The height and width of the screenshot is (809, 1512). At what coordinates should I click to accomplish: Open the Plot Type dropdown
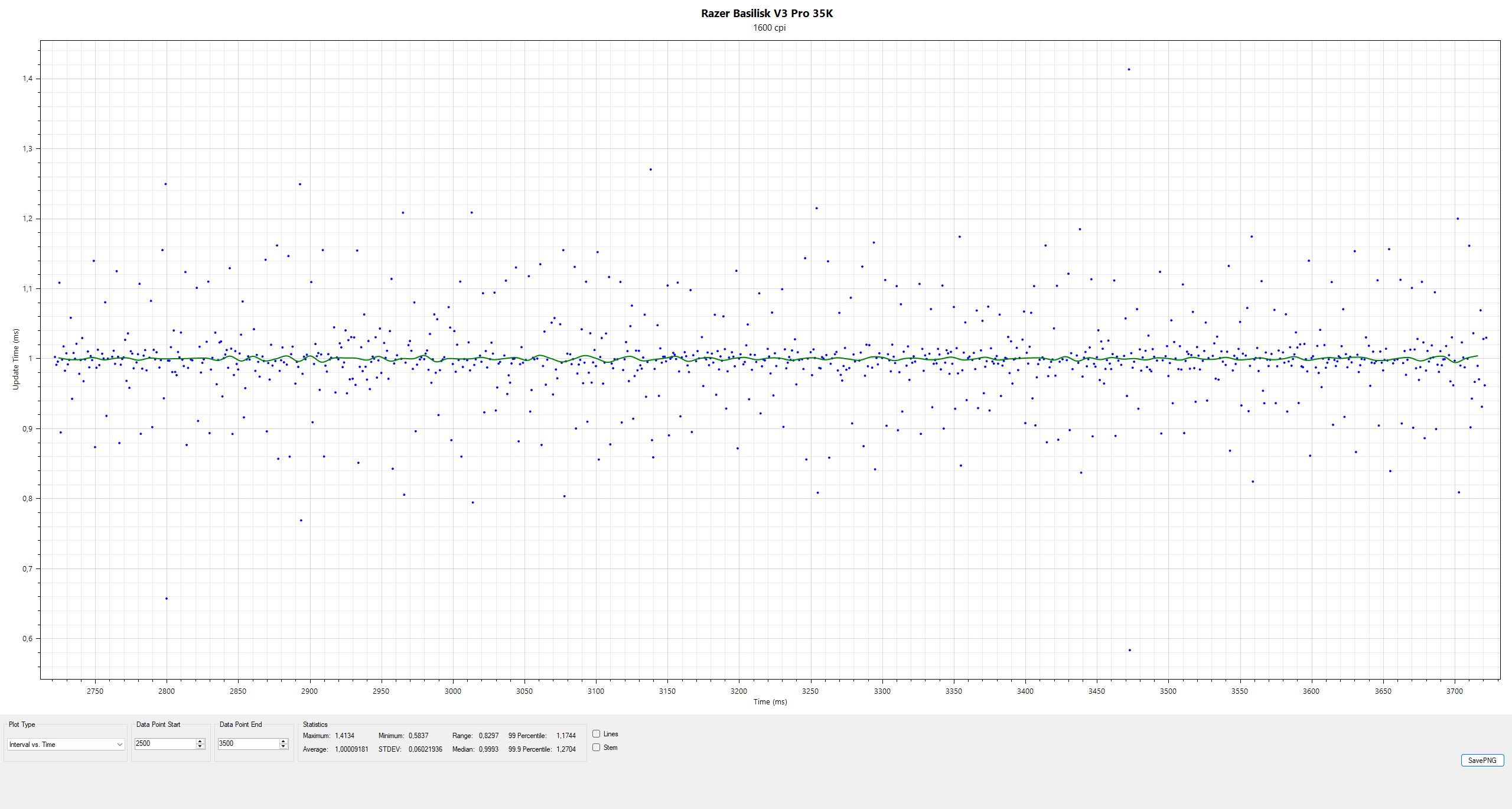pos(65,745)
